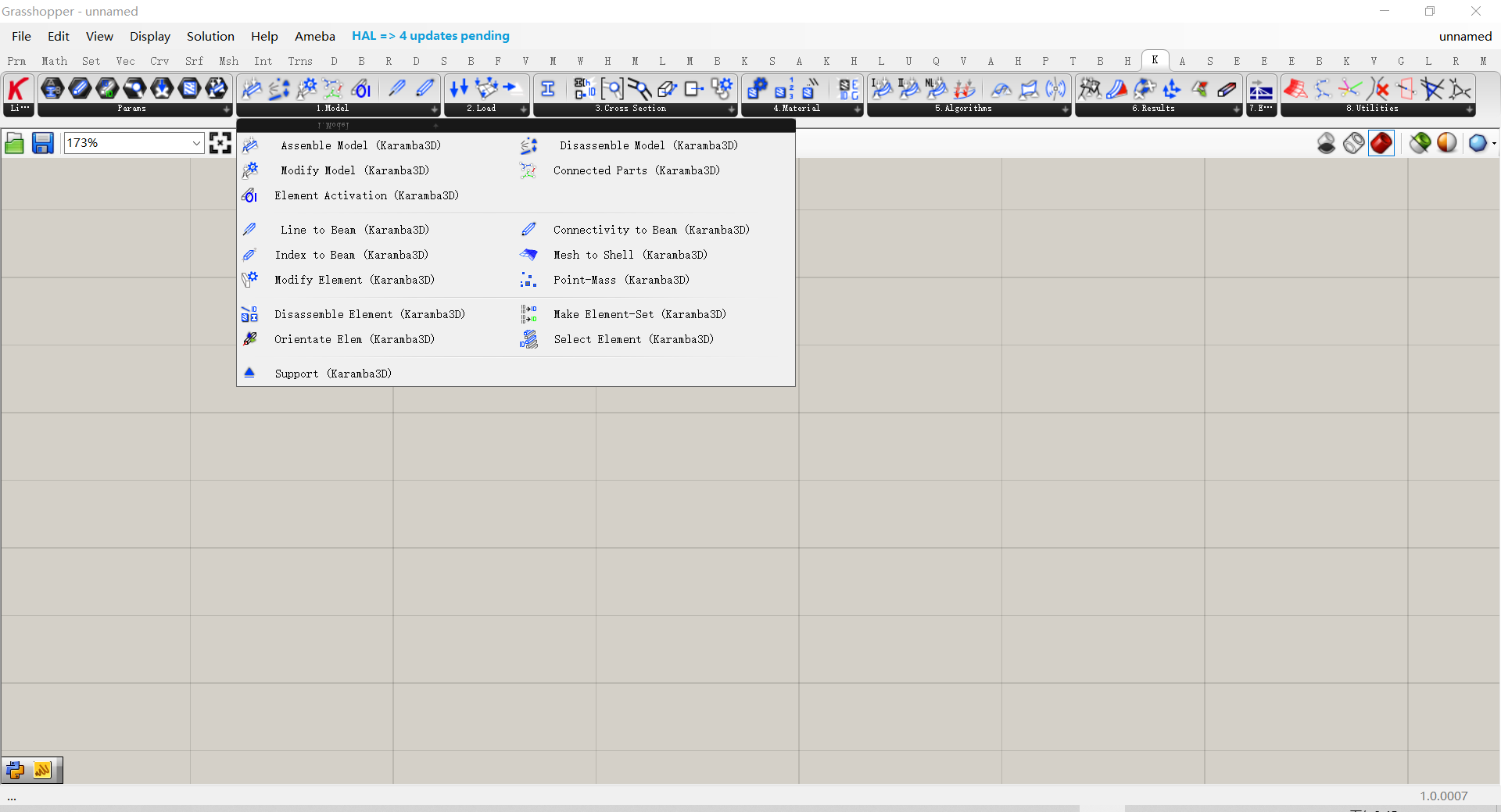Viewport: 1501px width, 812px height.
Task: Click the first hexagon icon in Params panel
Action: [52, 88]
